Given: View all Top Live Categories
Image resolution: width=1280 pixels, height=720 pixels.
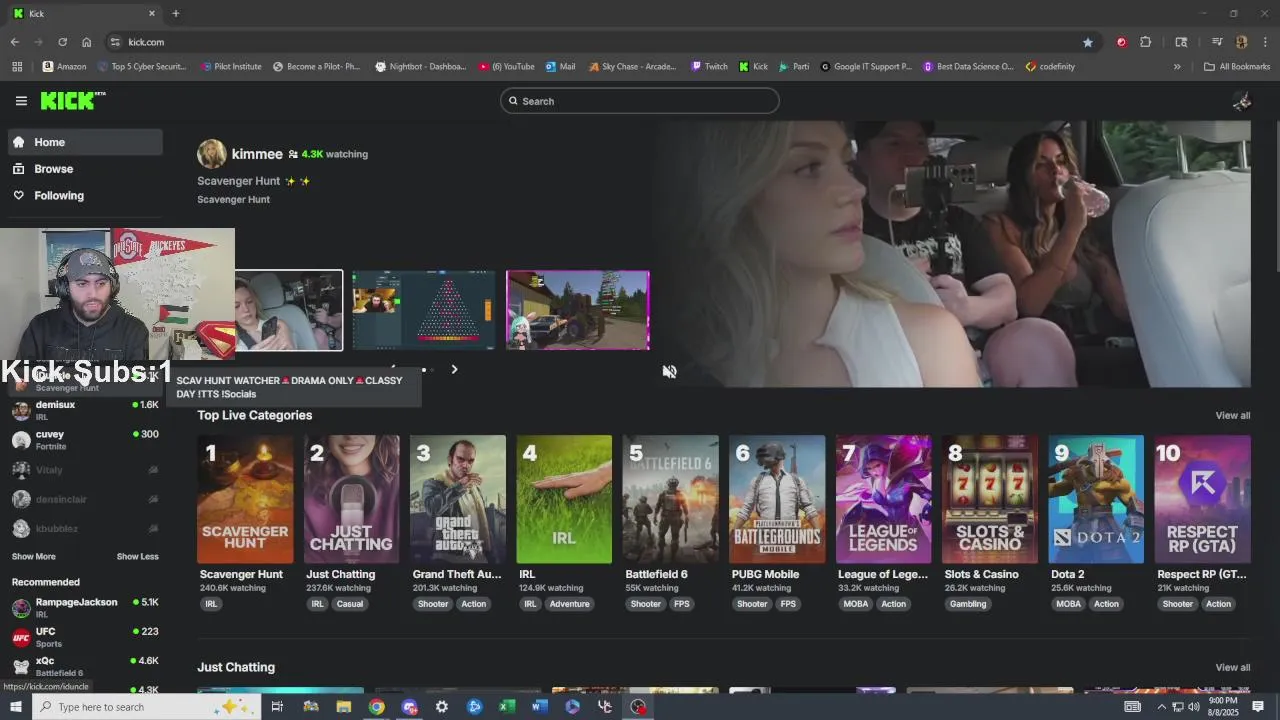Looking at the screenshot, I should pyautogui.click(x=1232, y=415).
